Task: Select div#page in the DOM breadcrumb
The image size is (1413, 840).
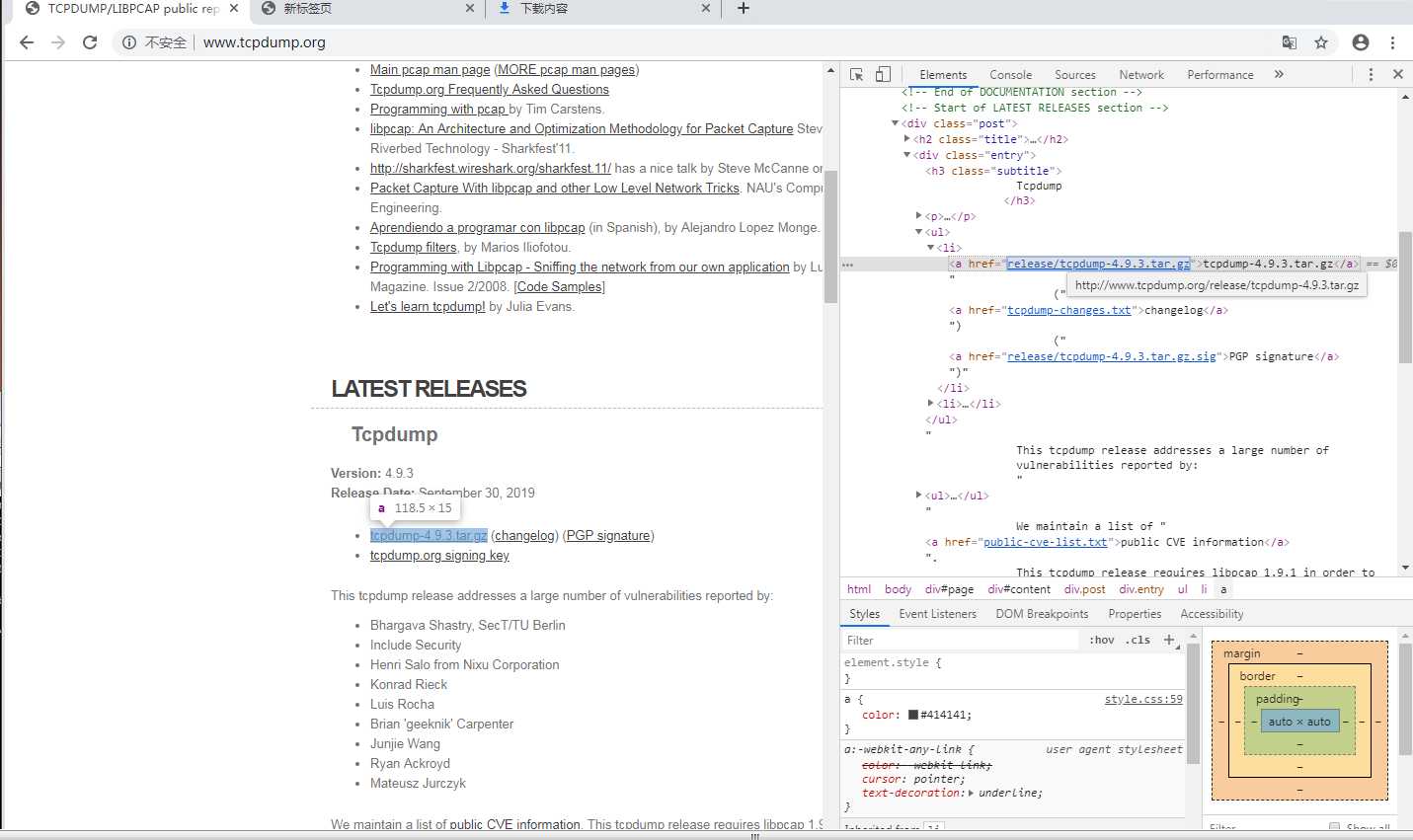Action: pos(949,589)
